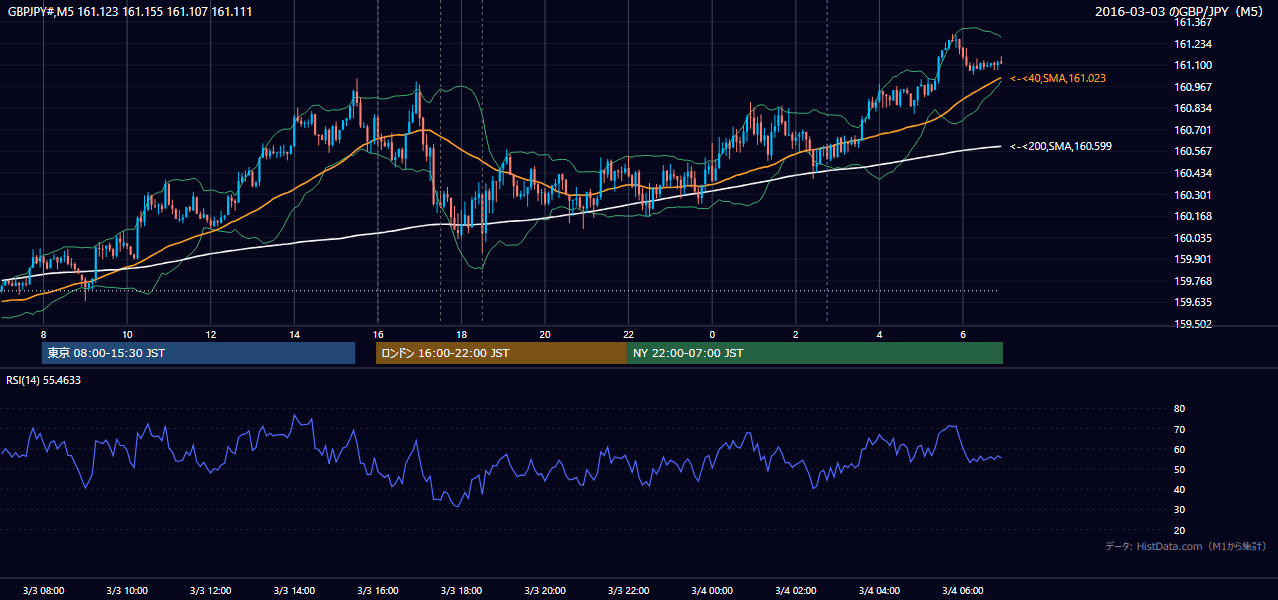Image resolution: width=1278 pixels, height=600 pixels.
Task: Click the bottom time label 3/3 16:00
Action: [377, 590]
